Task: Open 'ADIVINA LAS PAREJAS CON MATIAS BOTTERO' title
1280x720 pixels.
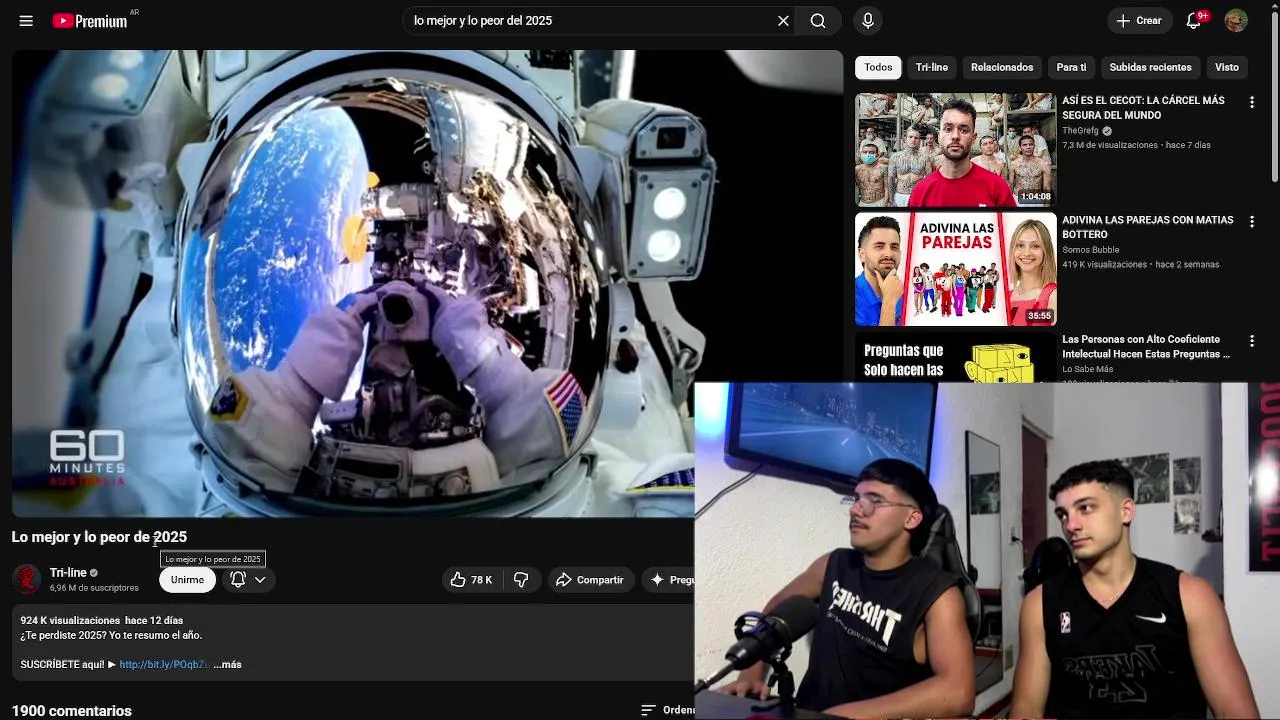Action: click(x=1147, y=227)
